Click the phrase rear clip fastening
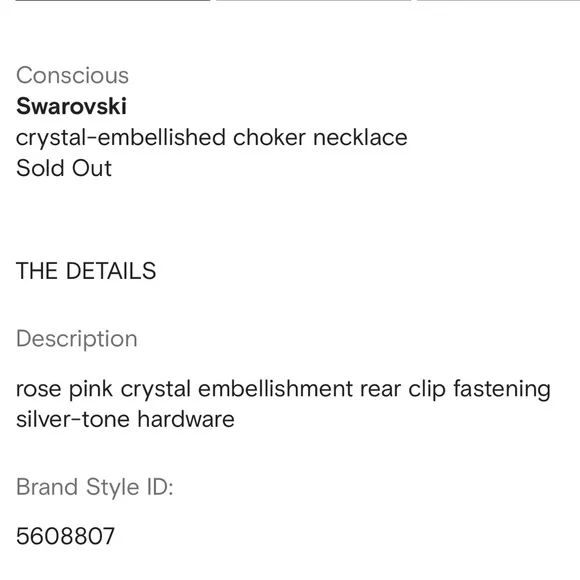 pyautogui.click(x=455, y=389)
